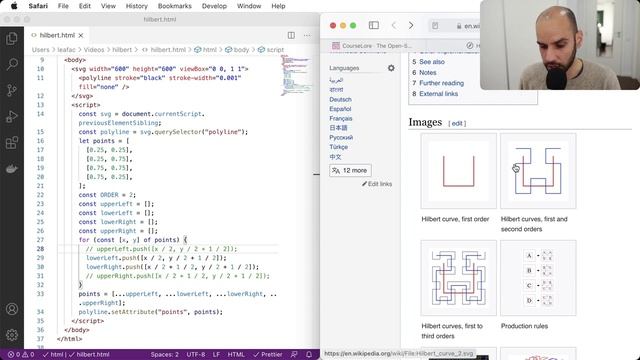
Task: Open the Apple menu
Action: [14, 6]
